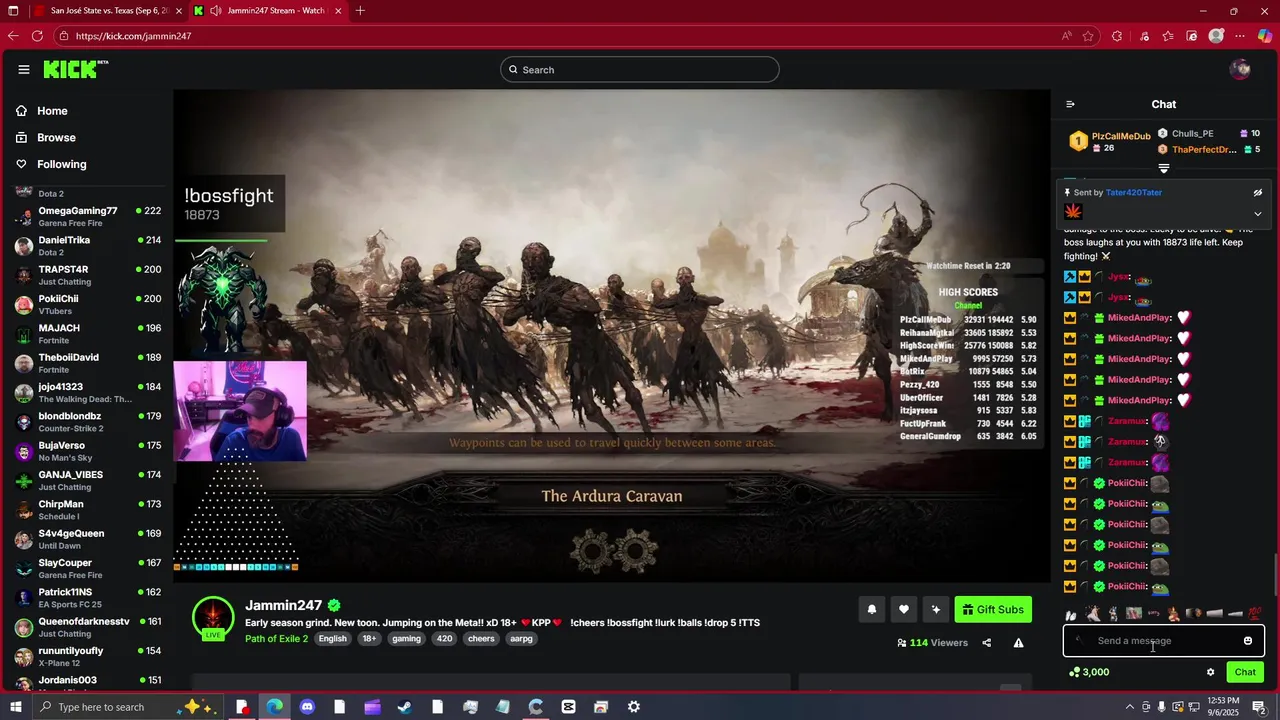Click PlzCallMeDub top gifter name
Image resolution: width=1280 pixels, height=720 pixels.
coord(1121,136)
